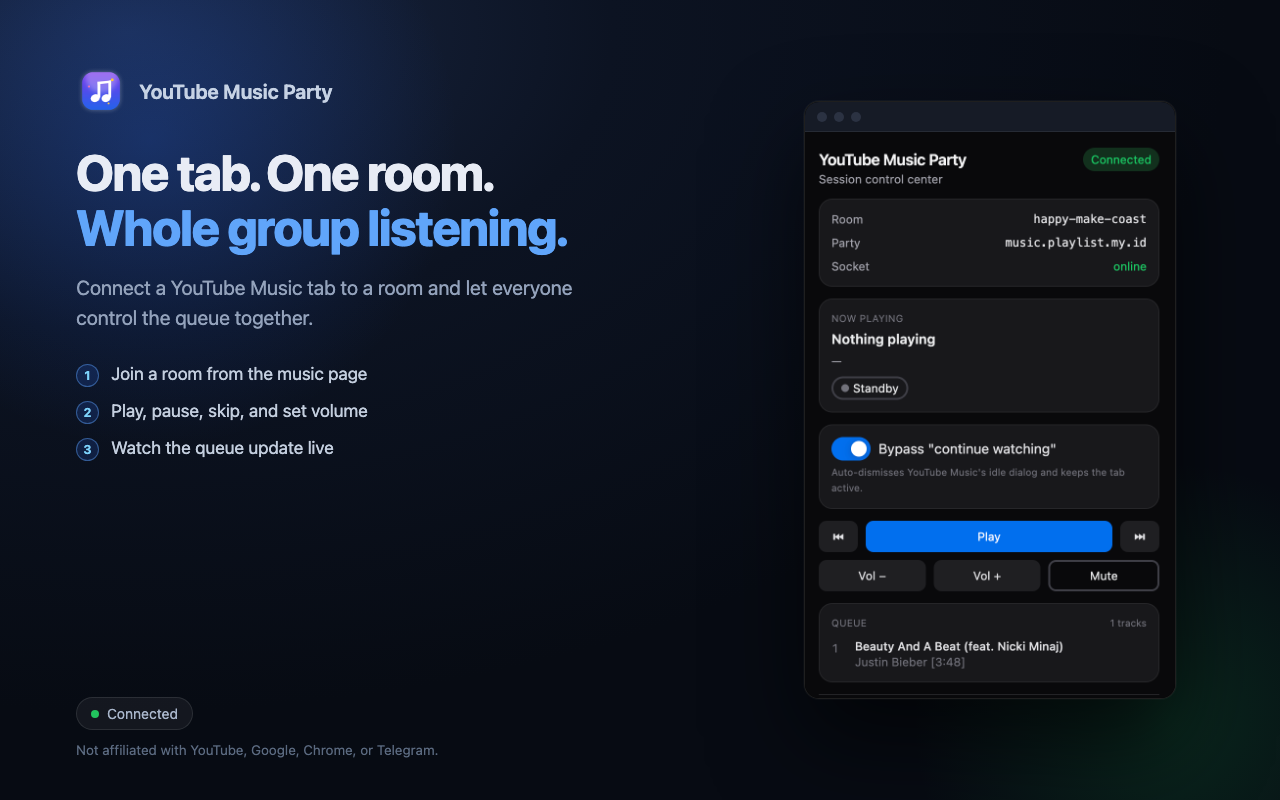The height and width of the screenshot is (800, 1280).
Task: Click party host music.playlist.my.id
Action: click(1076, 243)
